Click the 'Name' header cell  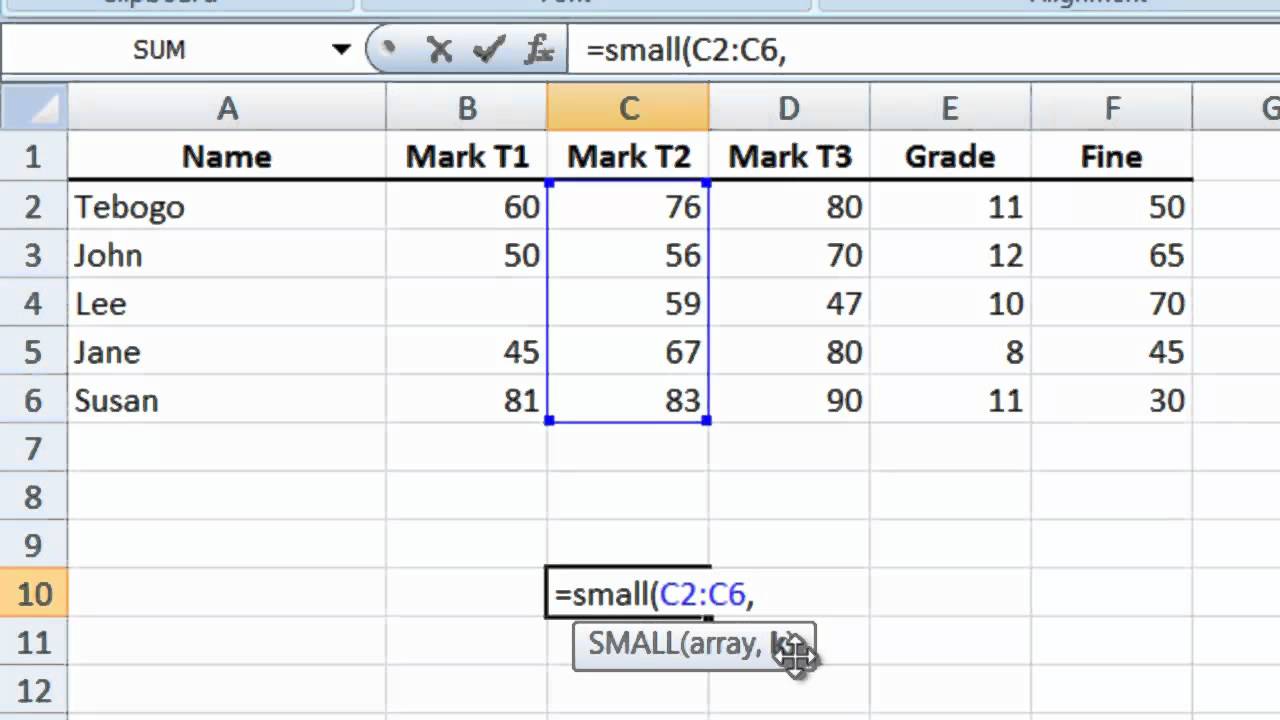click(227, 156)
